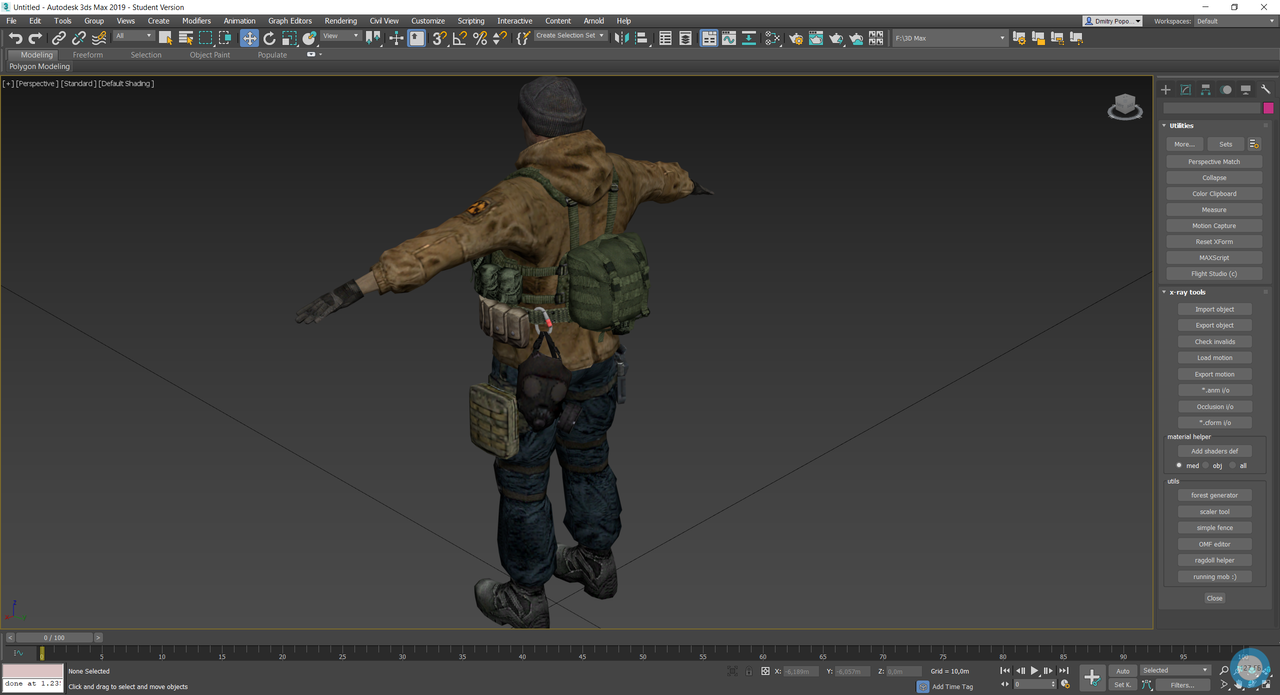Toggle the Percent Snap button
The image size is (1280, 695).
coord(480,38)
